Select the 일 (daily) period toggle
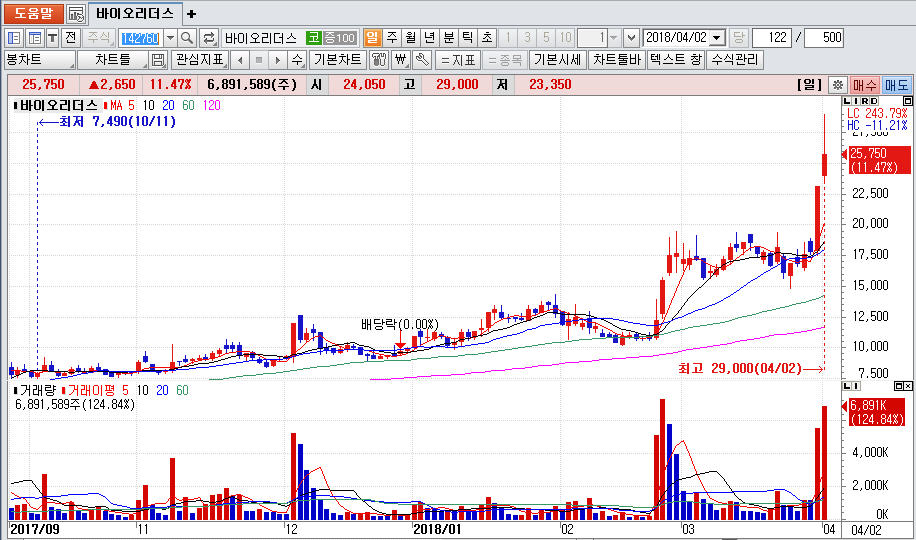Viewport: 916px width, 540px height. [373, 38]
